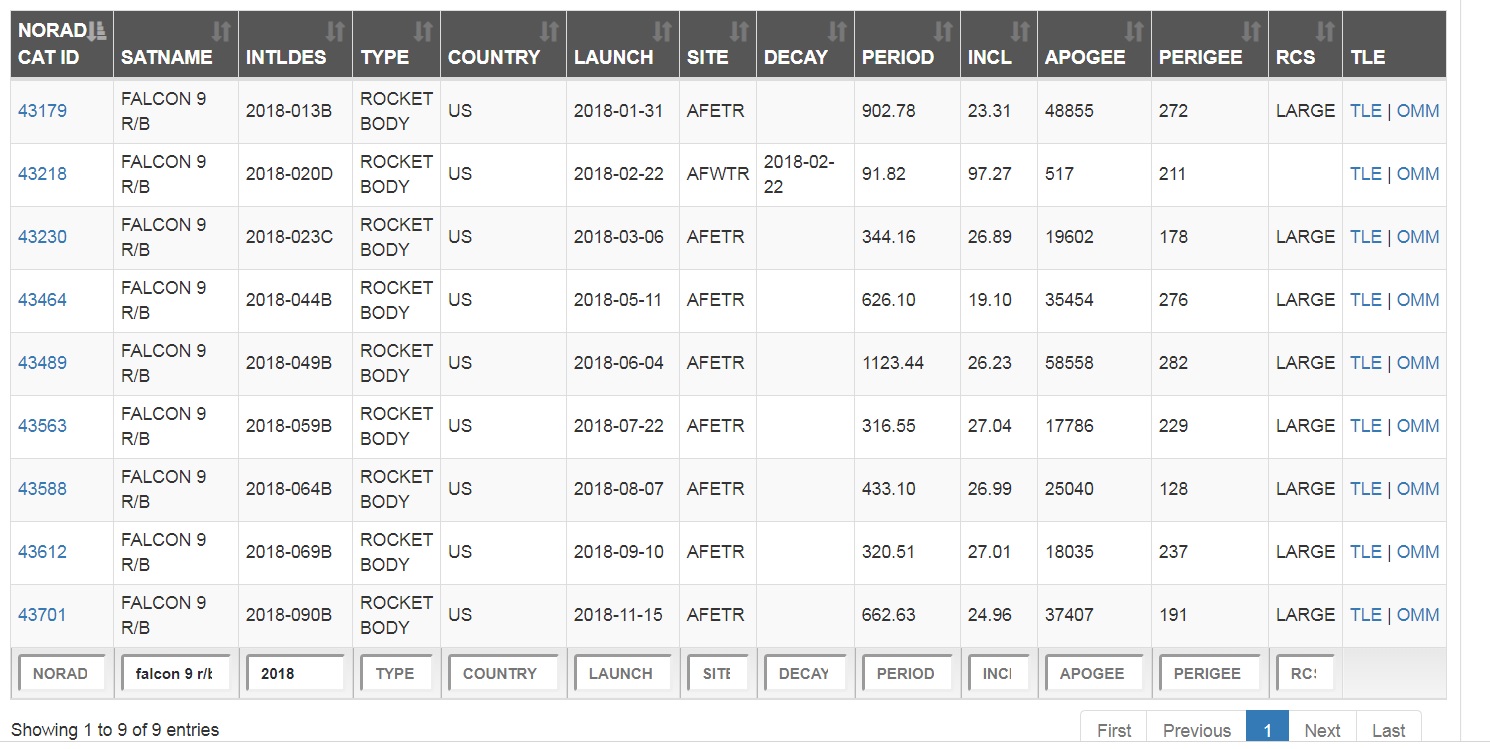Open catalog entry 43464

[42, 300]
